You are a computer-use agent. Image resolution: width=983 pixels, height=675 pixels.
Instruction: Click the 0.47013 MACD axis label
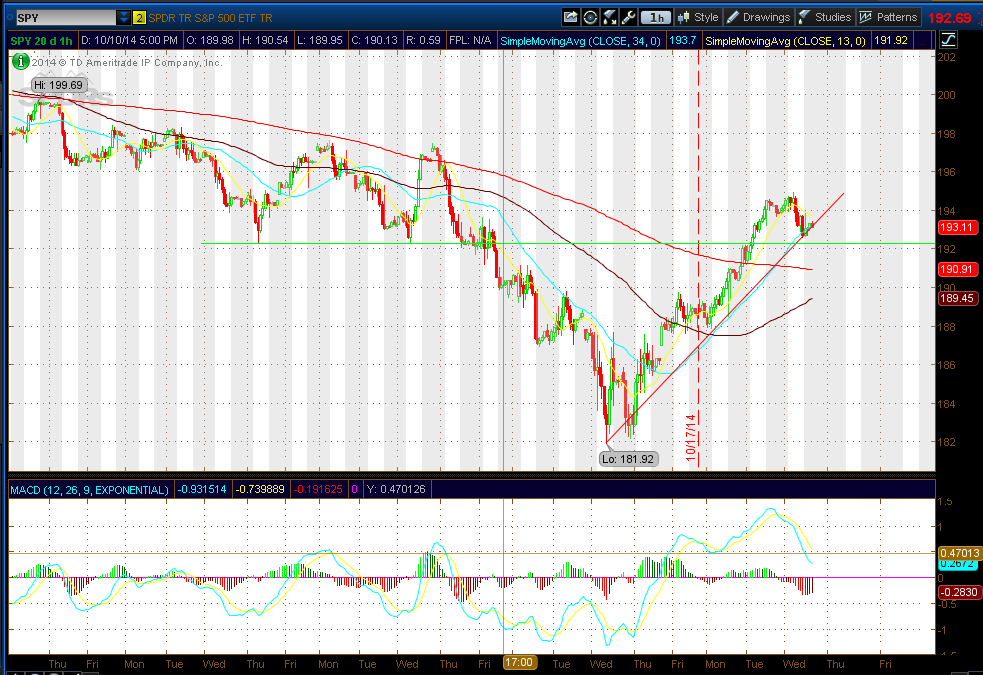[959, 553]
